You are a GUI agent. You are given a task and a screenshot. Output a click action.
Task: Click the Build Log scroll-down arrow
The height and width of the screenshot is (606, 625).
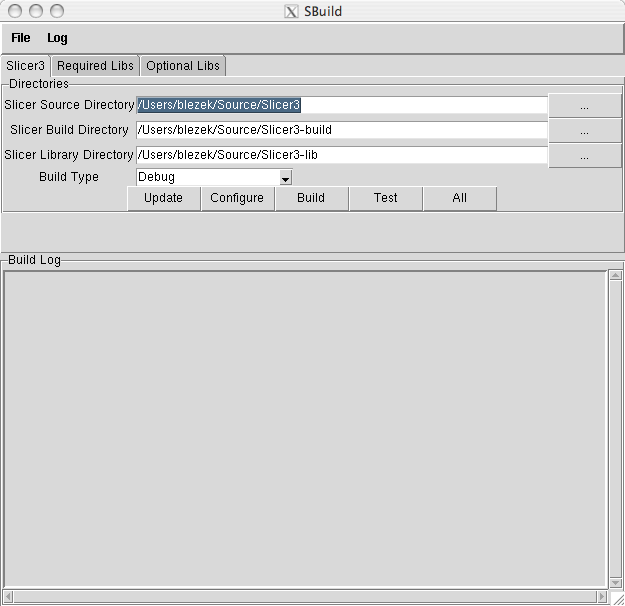pos(615,582)
